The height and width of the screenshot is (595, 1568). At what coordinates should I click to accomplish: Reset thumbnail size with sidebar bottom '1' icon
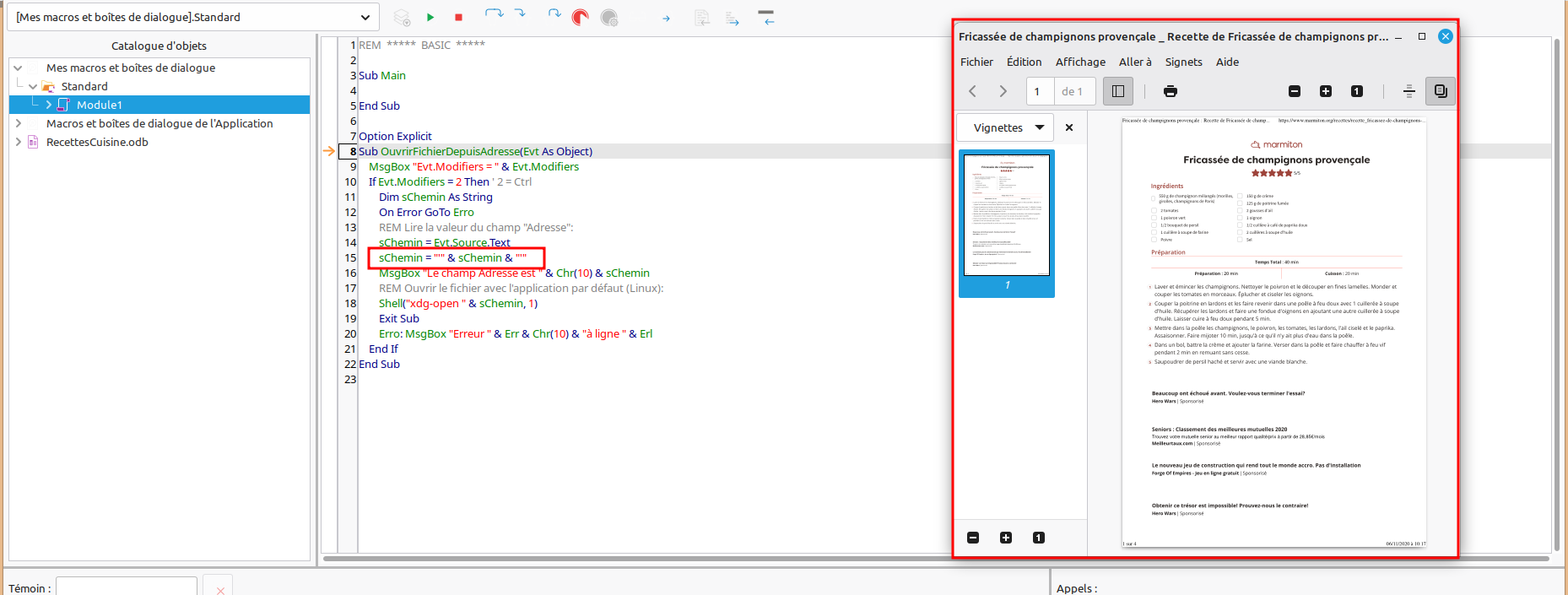coord(1039,538)
